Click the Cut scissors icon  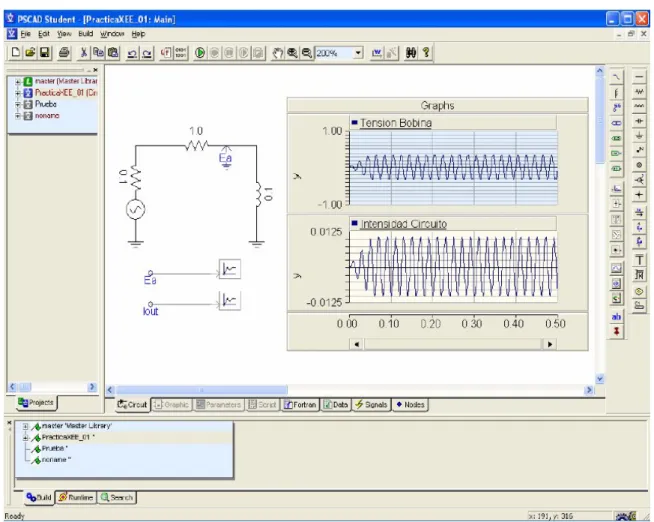coord(83,53)
